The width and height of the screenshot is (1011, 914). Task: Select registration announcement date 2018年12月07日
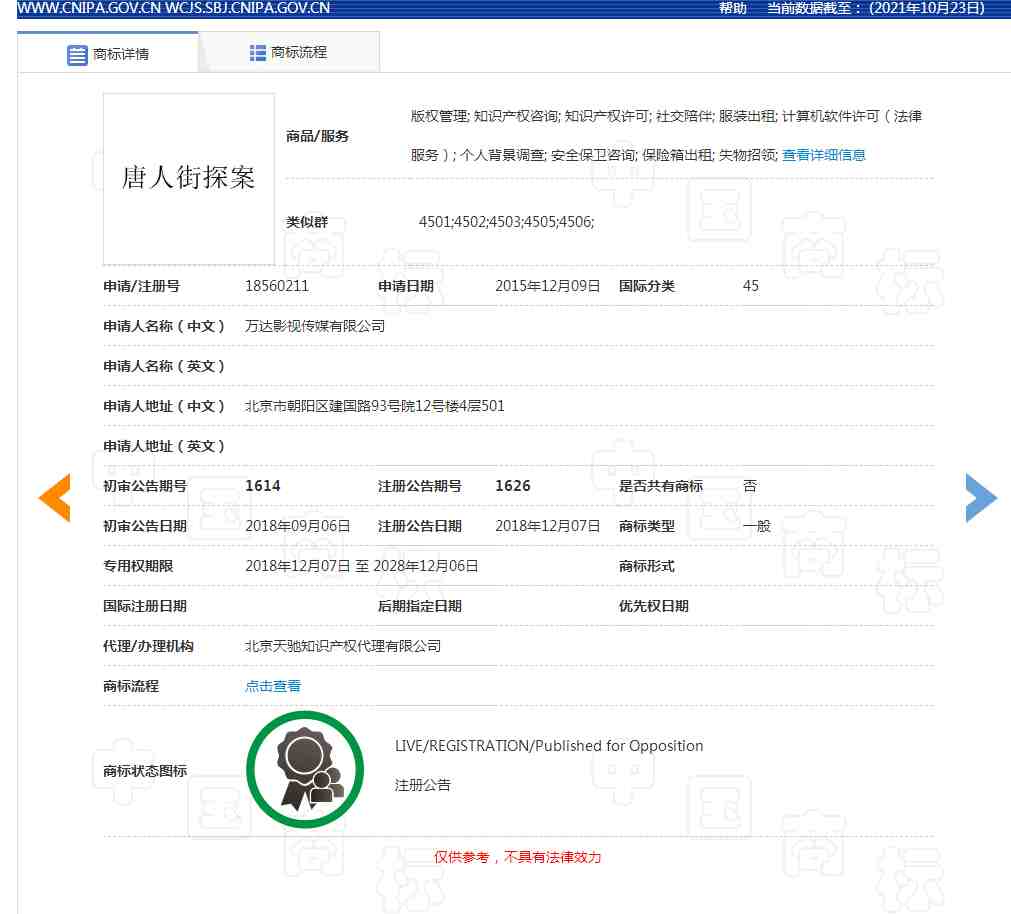tap(547, 526)
